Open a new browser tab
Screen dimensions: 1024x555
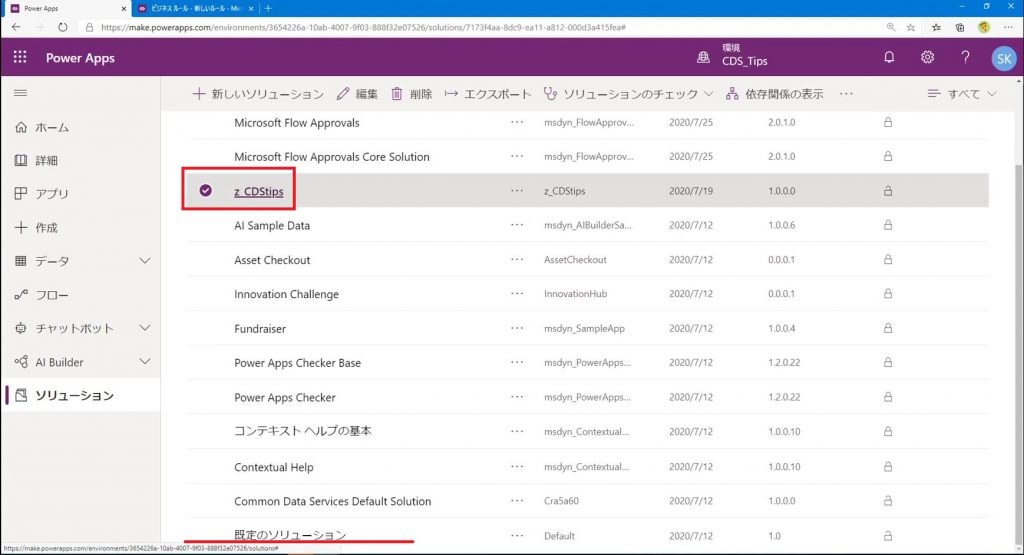(x=268, y=8)
